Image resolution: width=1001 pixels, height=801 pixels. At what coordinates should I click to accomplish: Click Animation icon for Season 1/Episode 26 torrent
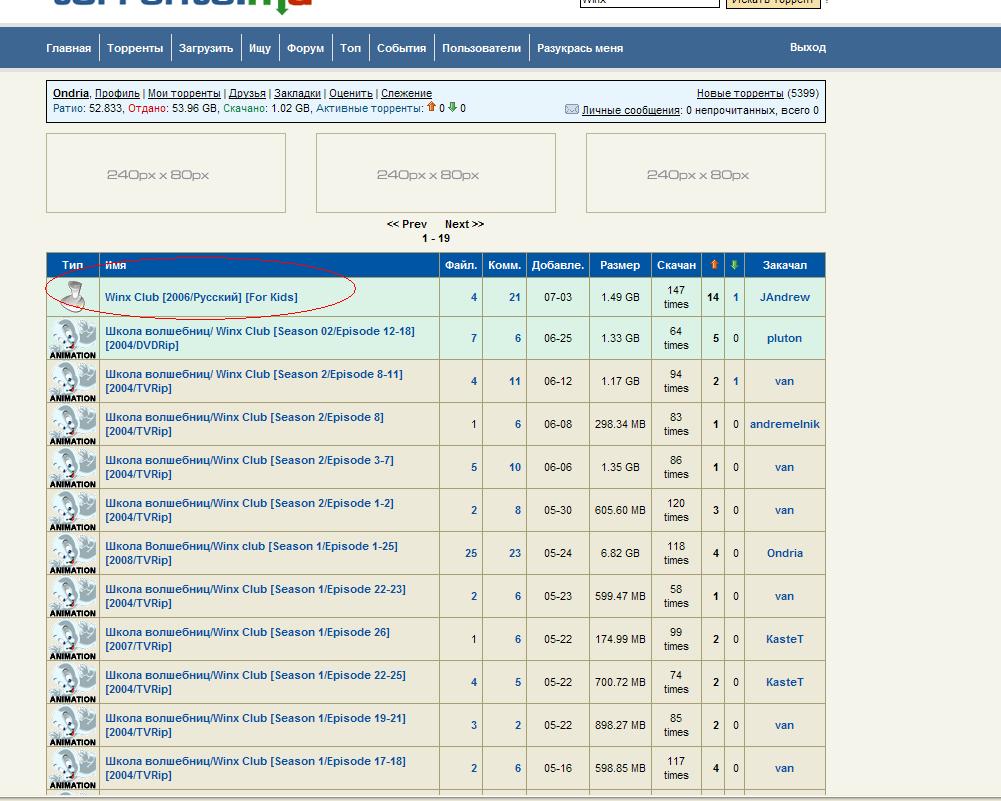(x=73, y=639)
